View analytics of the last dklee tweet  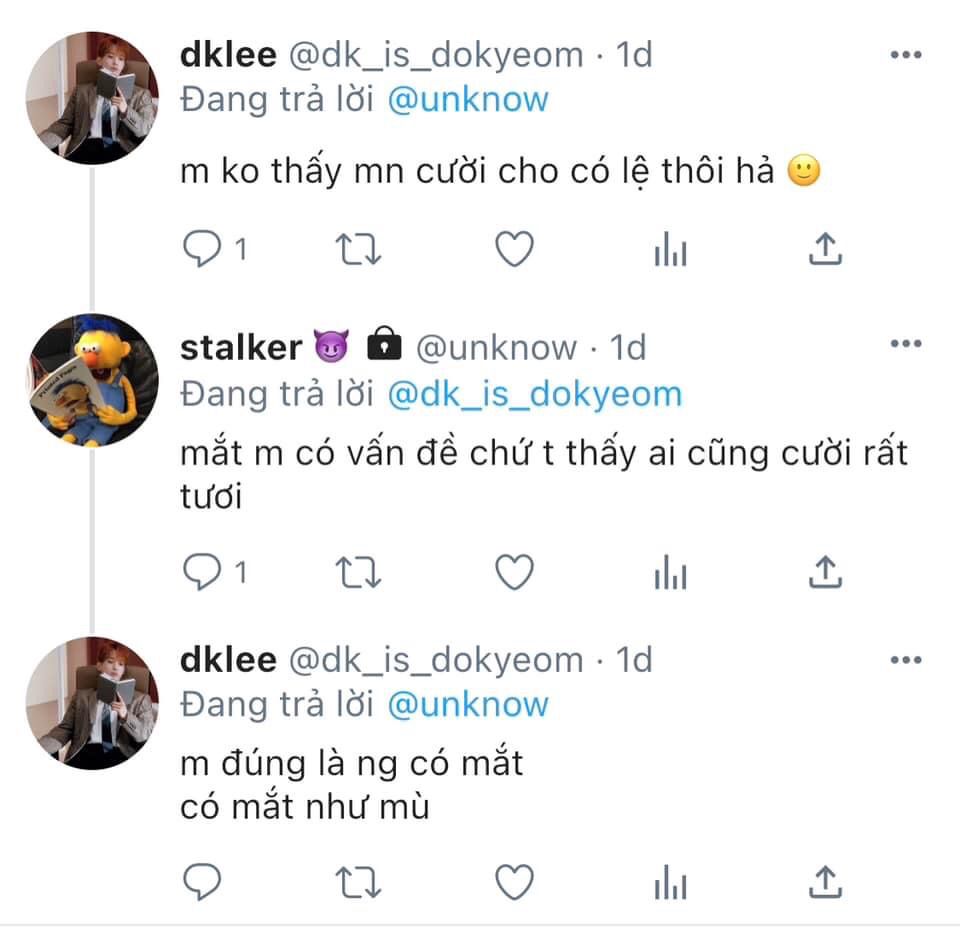[670, 881]
